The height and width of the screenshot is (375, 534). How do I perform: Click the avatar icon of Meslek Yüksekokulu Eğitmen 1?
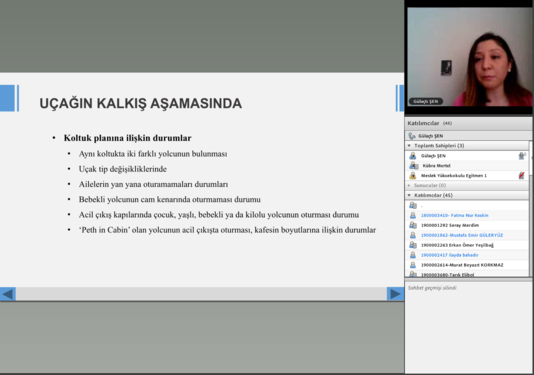[413, 175]
